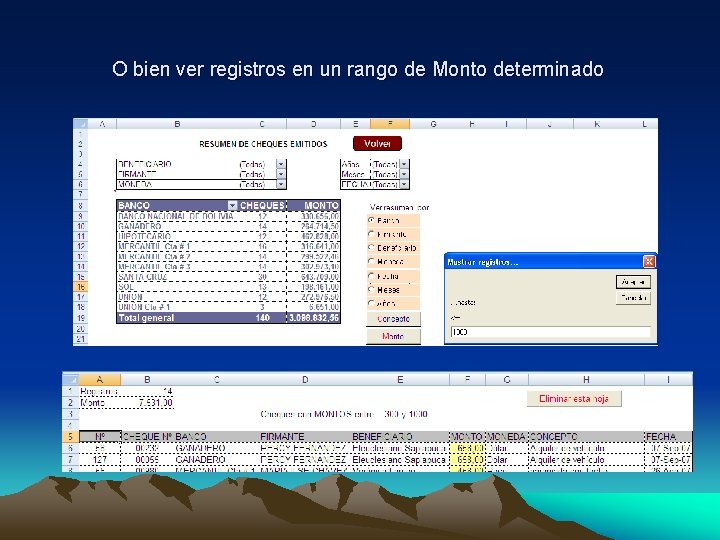The image size is (720, 540).
Task: Click the red Volver button
Action: point(377,143)
